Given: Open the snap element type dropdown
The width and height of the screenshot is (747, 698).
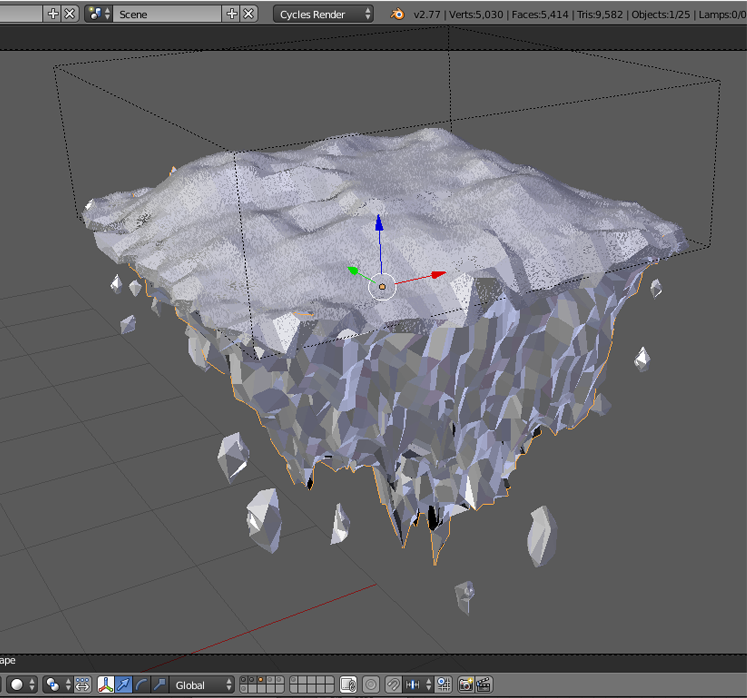Looking at the screenshot, I should tap(418, 685).
